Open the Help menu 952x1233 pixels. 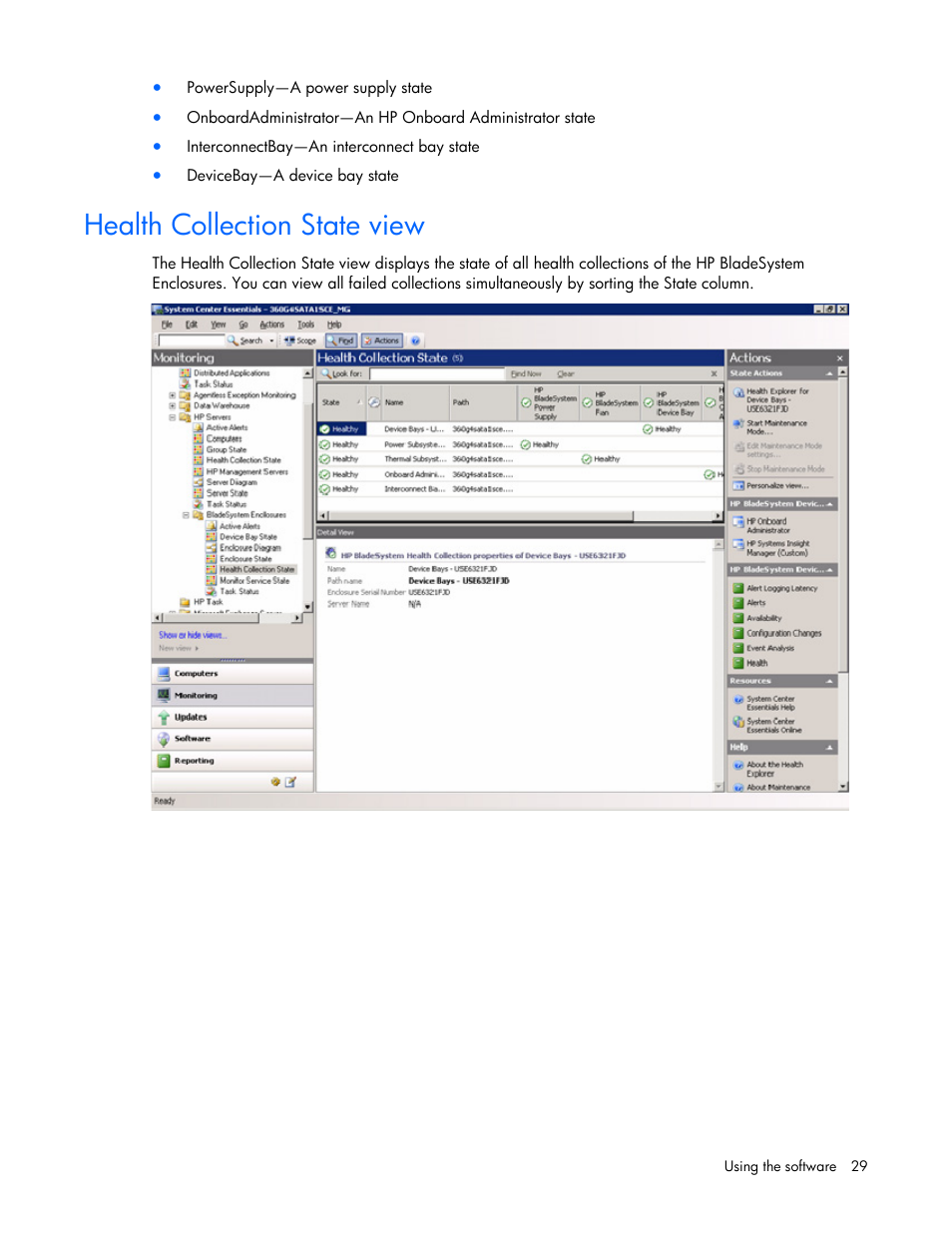click(x=334, y=324)
